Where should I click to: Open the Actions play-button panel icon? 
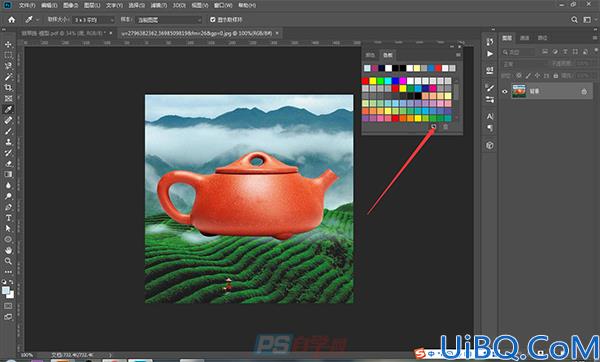click(x=490, y=54)
